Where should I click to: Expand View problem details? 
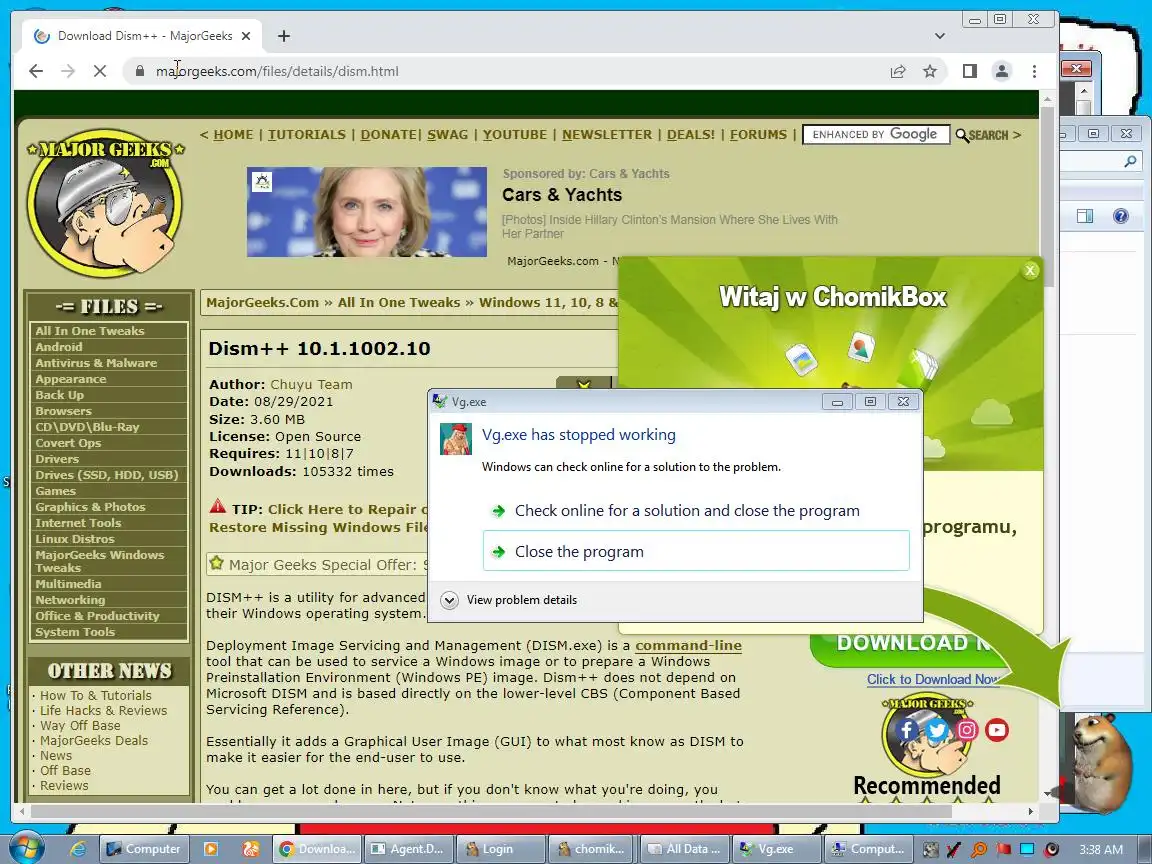pyautogui.click(x=509, y=600)
